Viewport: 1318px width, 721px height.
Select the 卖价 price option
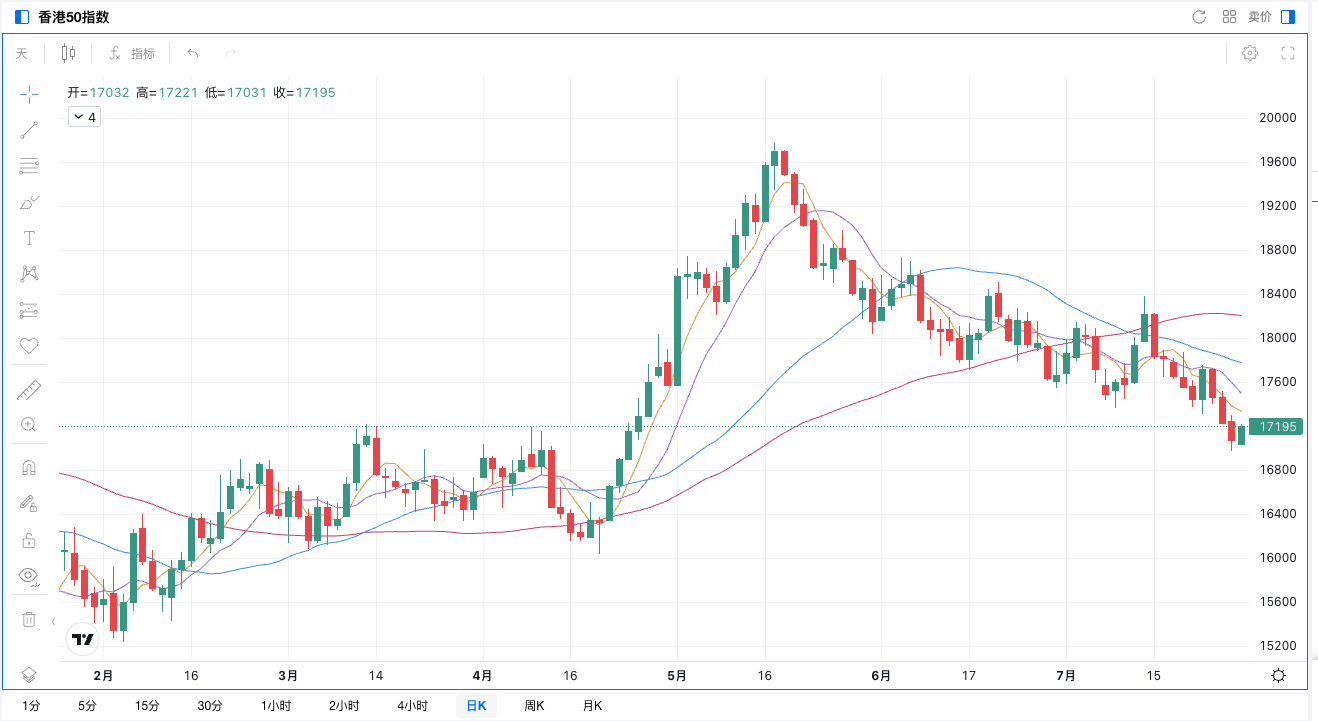point(1260,16)
